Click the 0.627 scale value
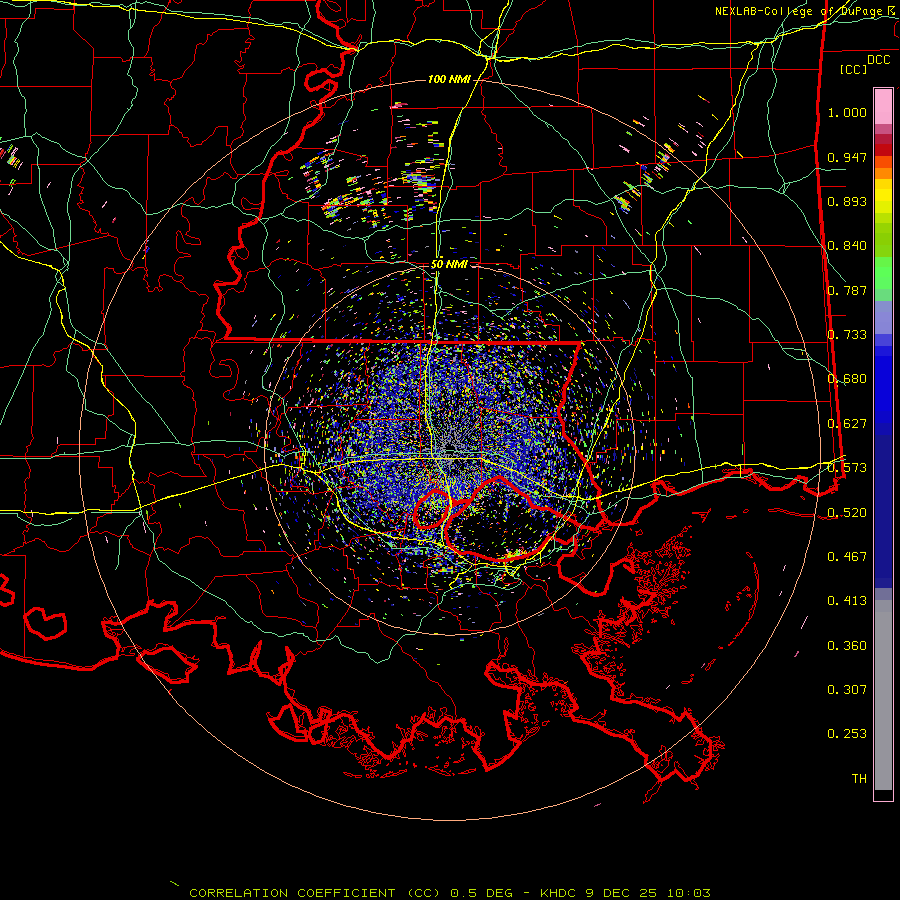 point(847,424)
